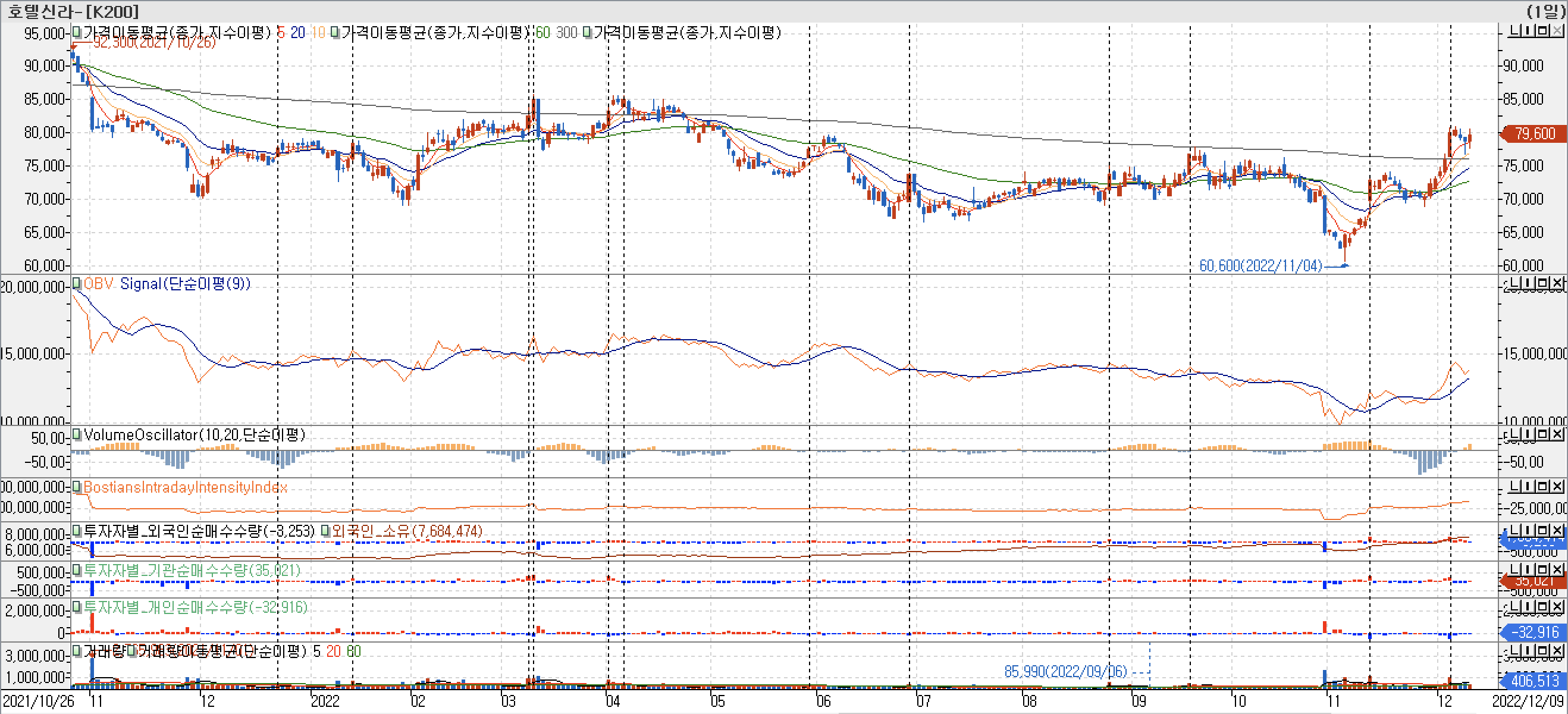
Task: Click the square maximize icon in price panel
Action: coord(1542,30)
